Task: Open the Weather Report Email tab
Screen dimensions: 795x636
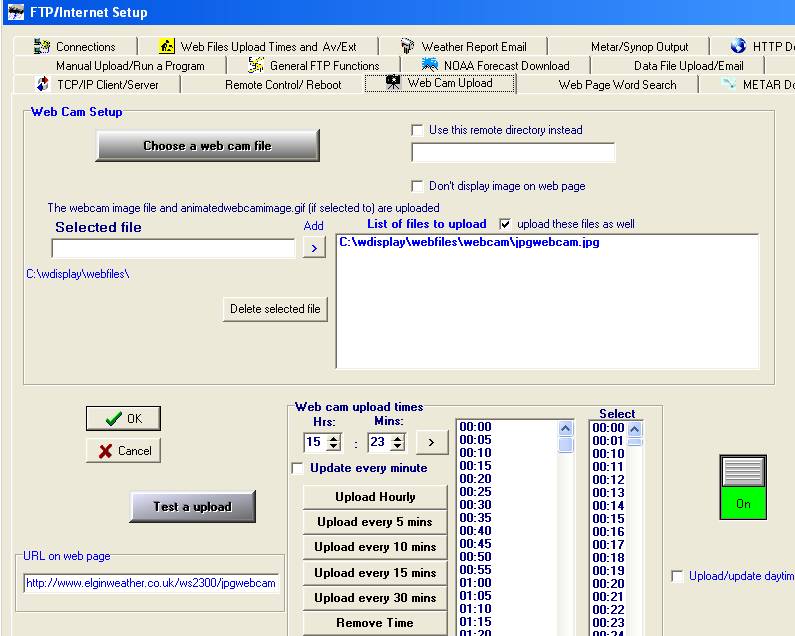Action: point(474,47)
